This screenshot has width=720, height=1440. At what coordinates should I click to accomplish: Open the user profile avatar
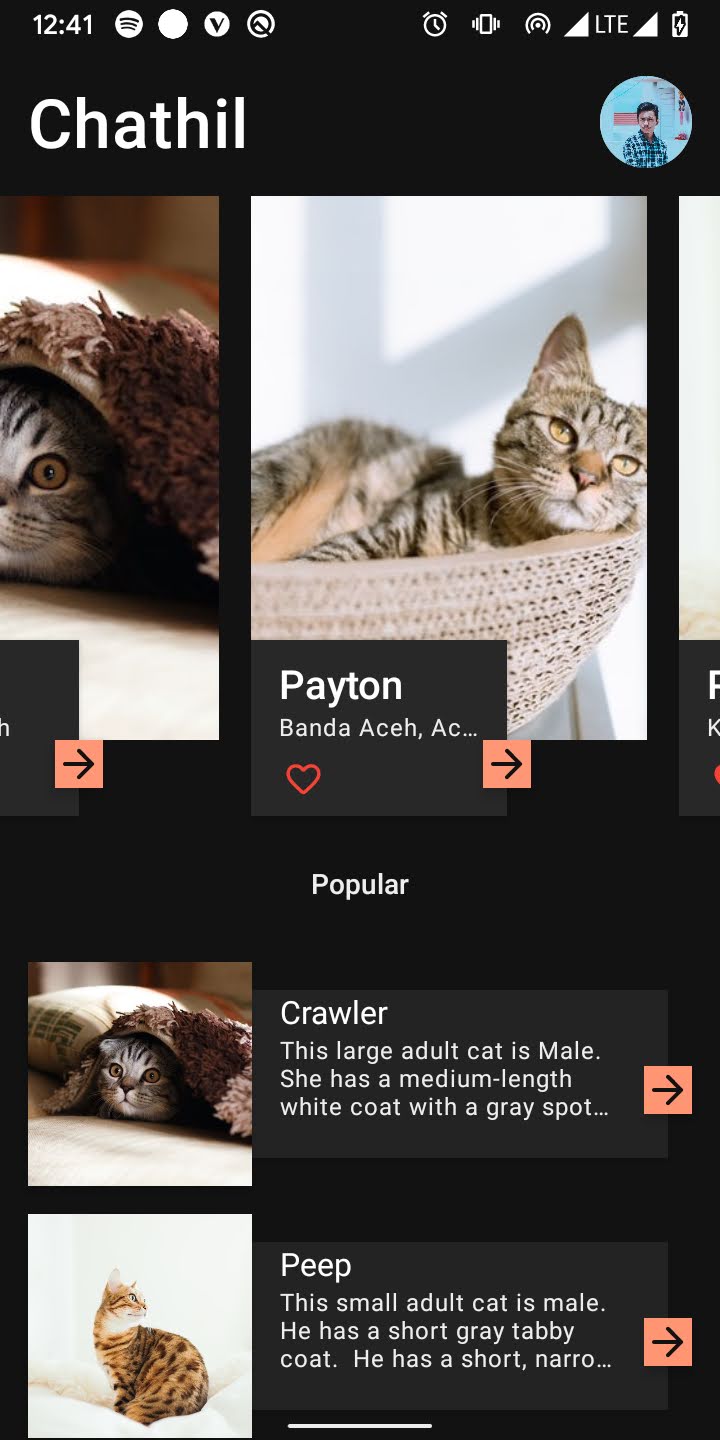[x=646, y=122]
